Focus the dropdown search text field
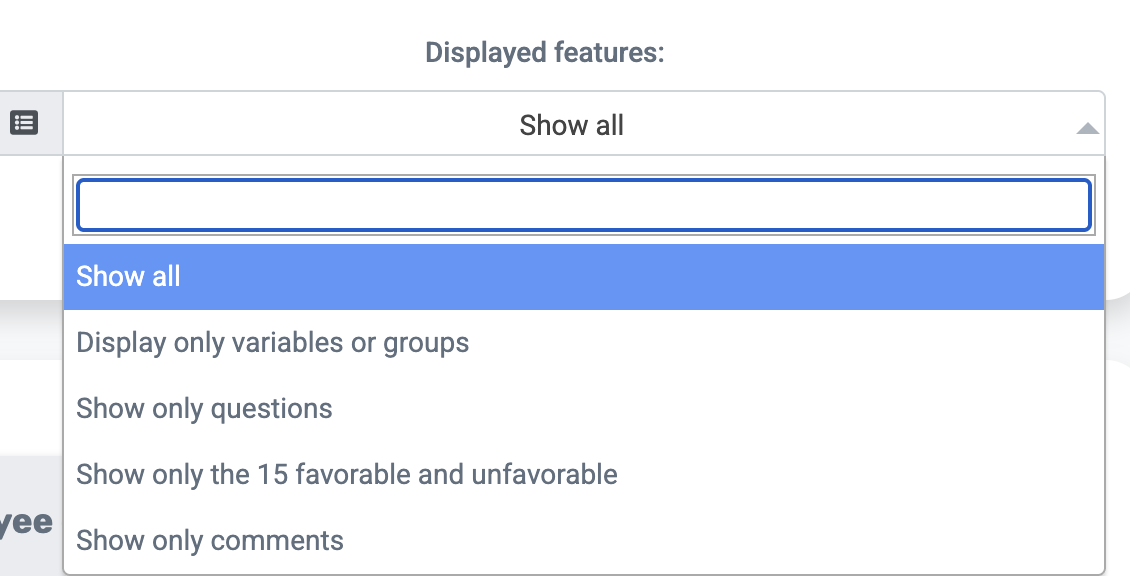This screenshot has height=576, width=1130. [x=584, y=205]
